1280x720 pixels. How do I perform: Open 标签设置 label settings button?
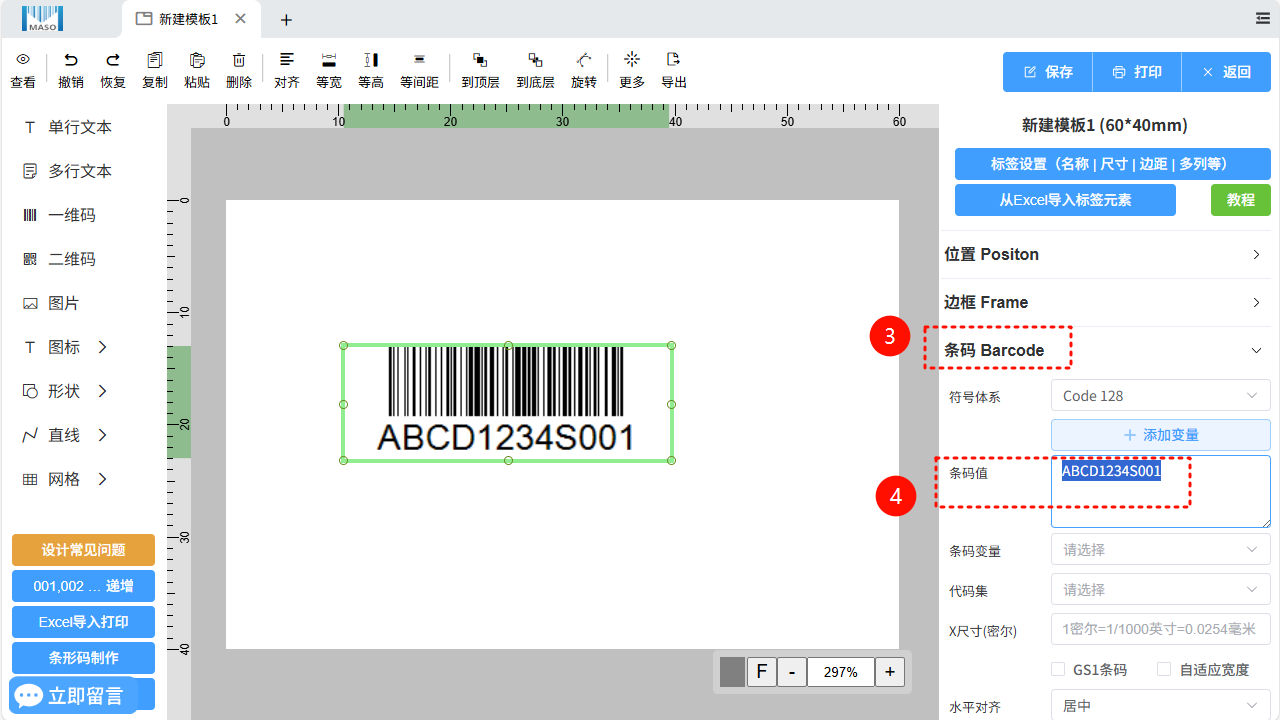pyautogui.click(x=1113, y=164)
